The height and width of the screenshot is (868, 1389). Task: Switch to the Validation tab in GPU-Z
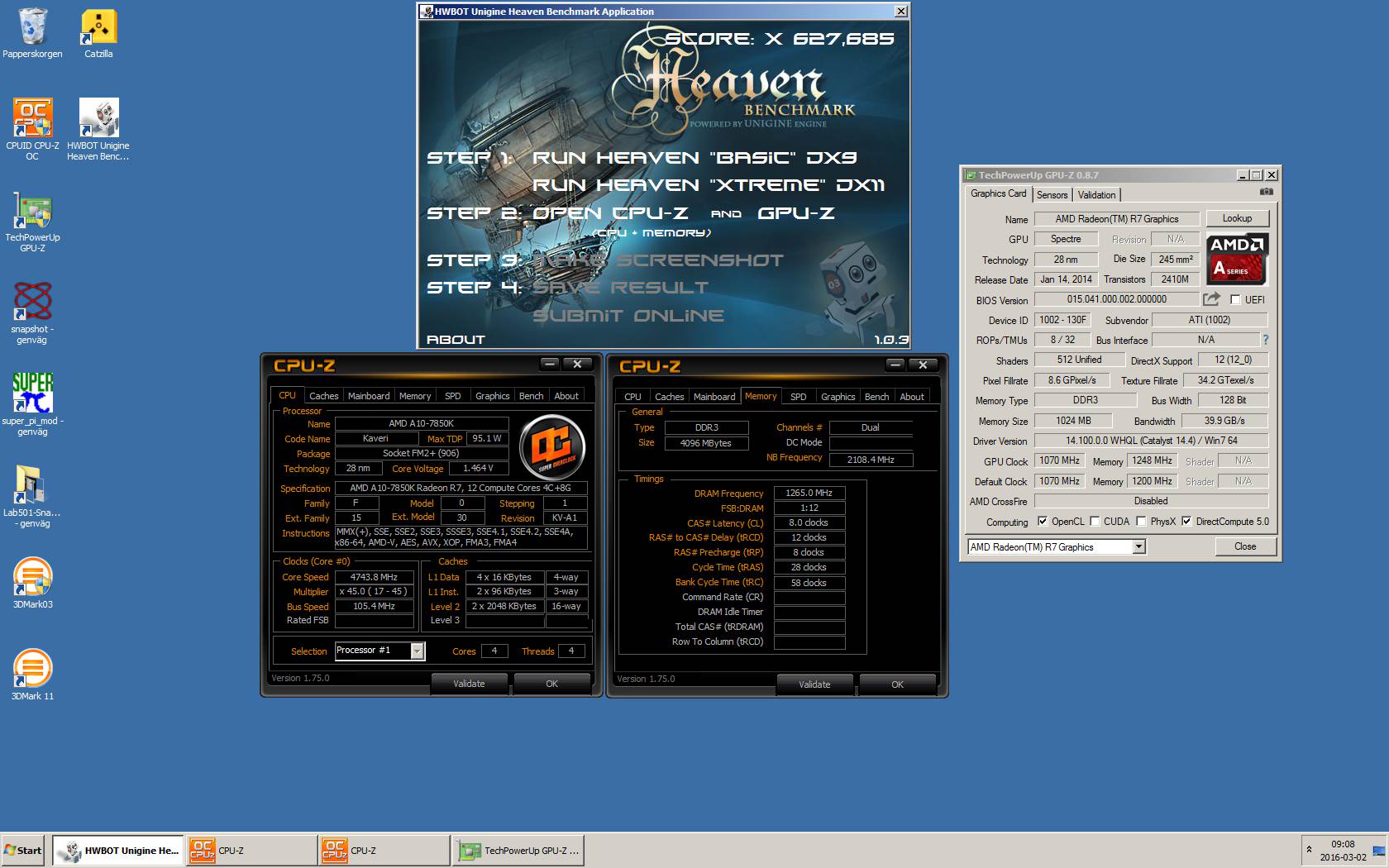click(x=1096, y=195)
